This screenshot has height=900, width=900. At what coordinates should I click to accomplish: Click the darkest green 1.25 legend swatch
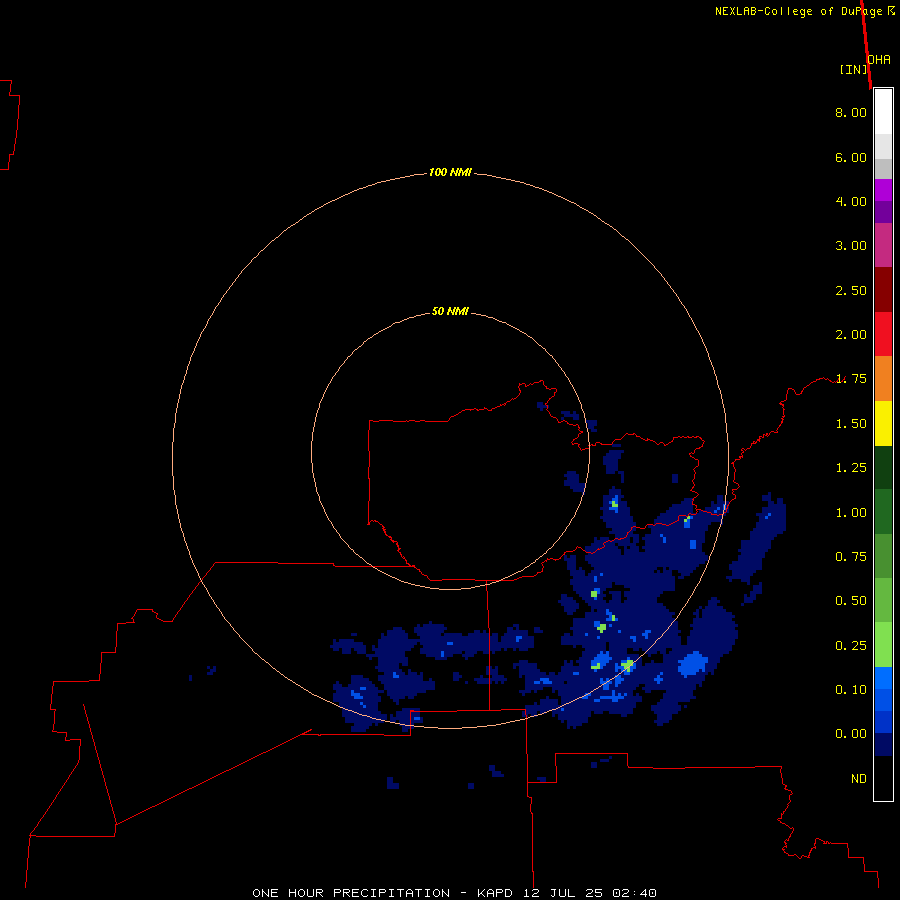883,467
